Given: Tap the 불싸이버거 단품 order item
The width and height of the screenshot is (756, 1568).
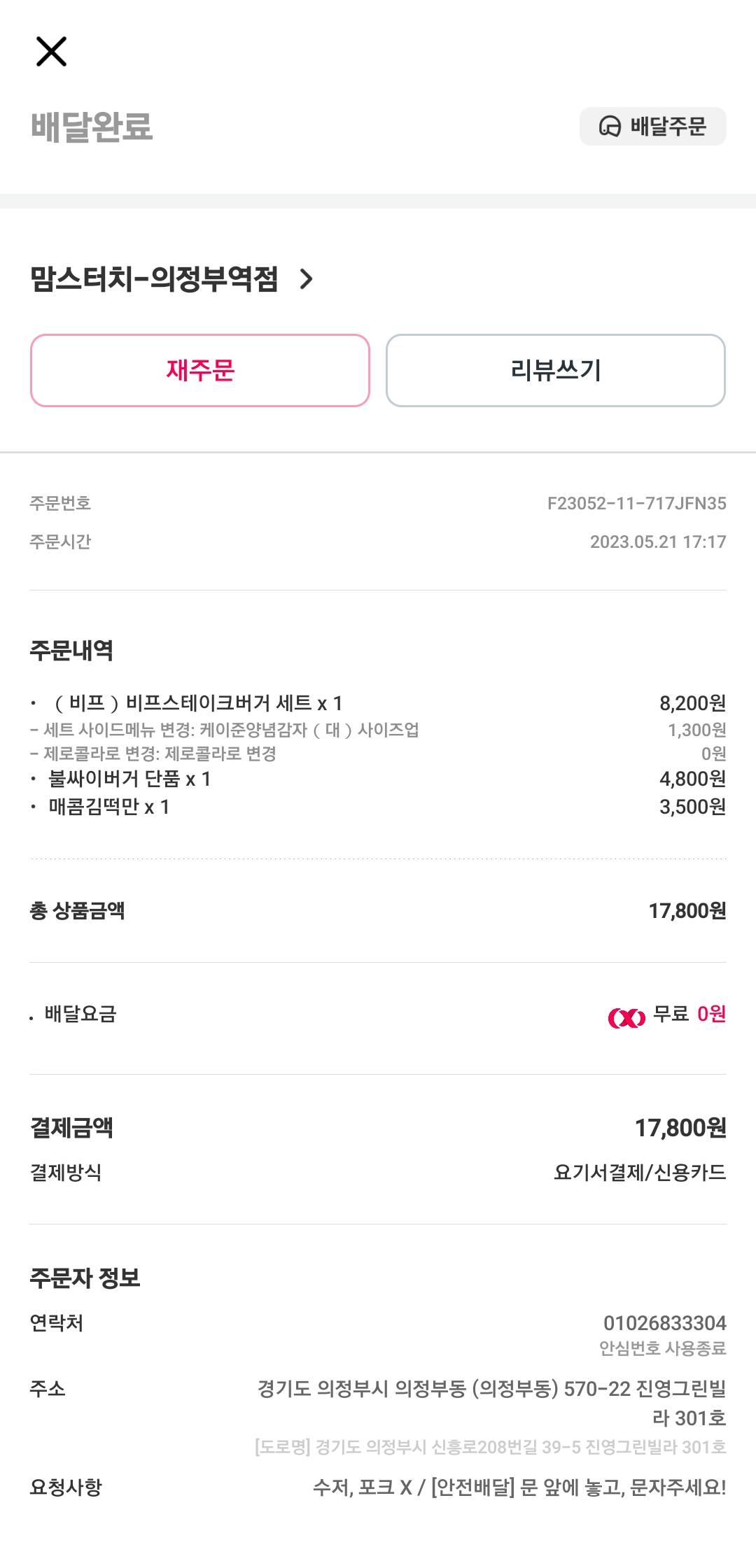Looking at the screenshot, I should click(129, 779).
